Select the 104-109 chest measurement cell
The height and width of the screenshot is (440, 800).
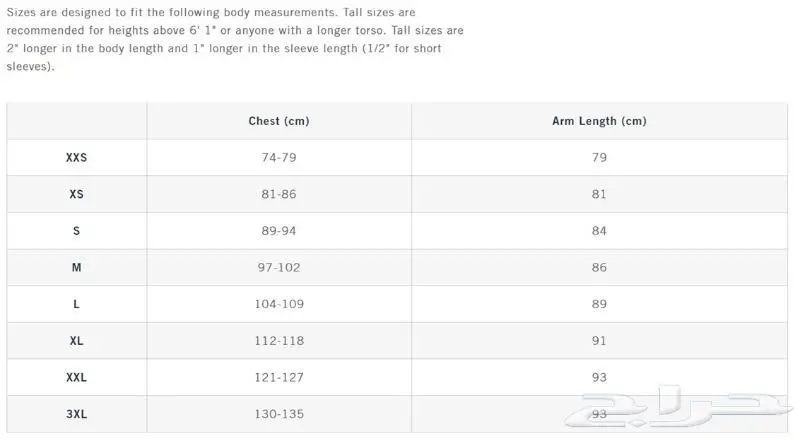pos(279,304)
